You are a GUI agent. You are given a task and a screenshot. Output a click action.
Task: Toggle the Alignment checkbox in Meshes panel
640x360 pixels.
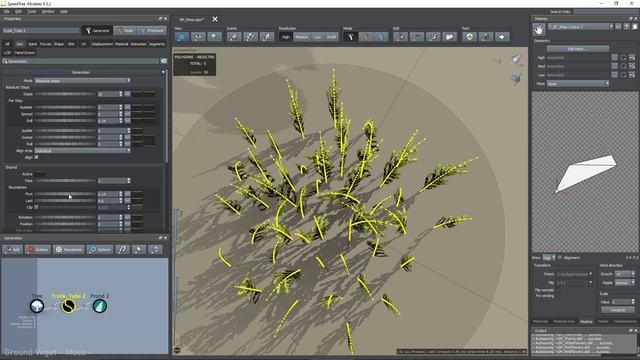coord(560,258)
